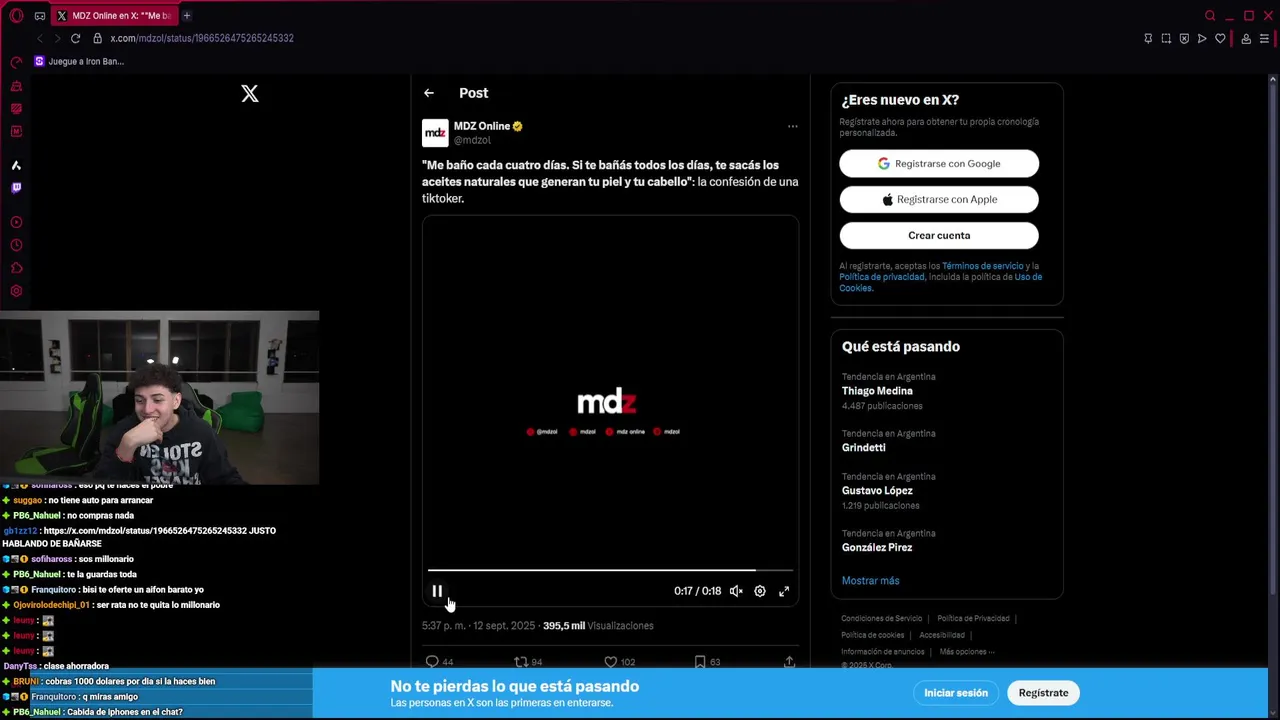Open MDZ Online profile name link
This screenshot has width=1280, height=720.
coord(482,126)
